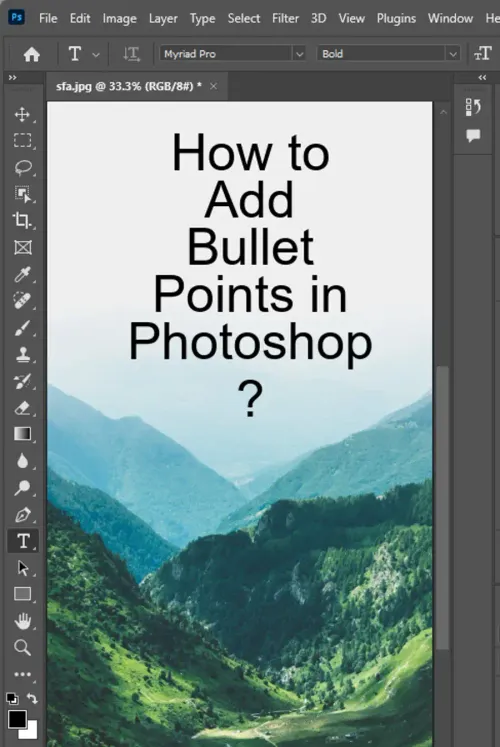500x747 pixels.
Task: Select the Brush tool
Action: pyautogui.click(x=22, y=328)
